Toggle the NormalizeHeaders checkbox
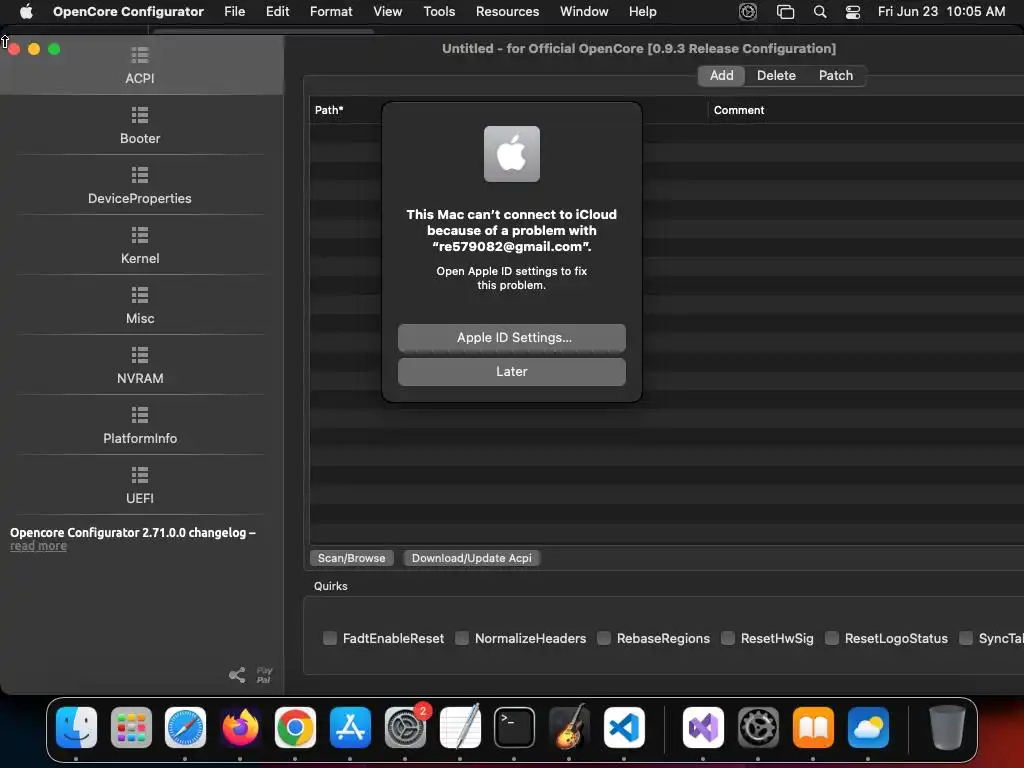 point(462,638)
